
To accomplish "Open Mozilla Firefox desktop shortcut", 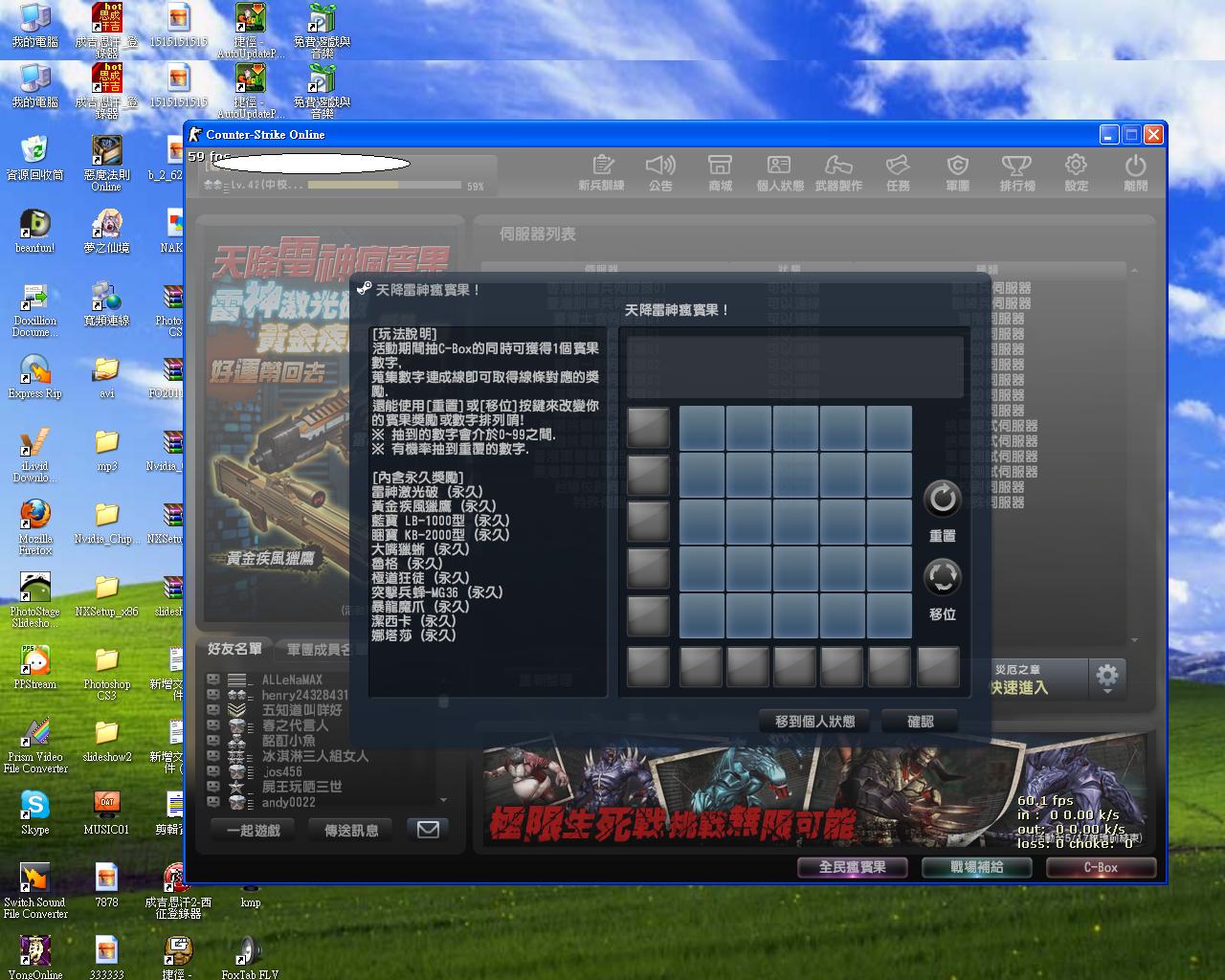I will [35, 525].
